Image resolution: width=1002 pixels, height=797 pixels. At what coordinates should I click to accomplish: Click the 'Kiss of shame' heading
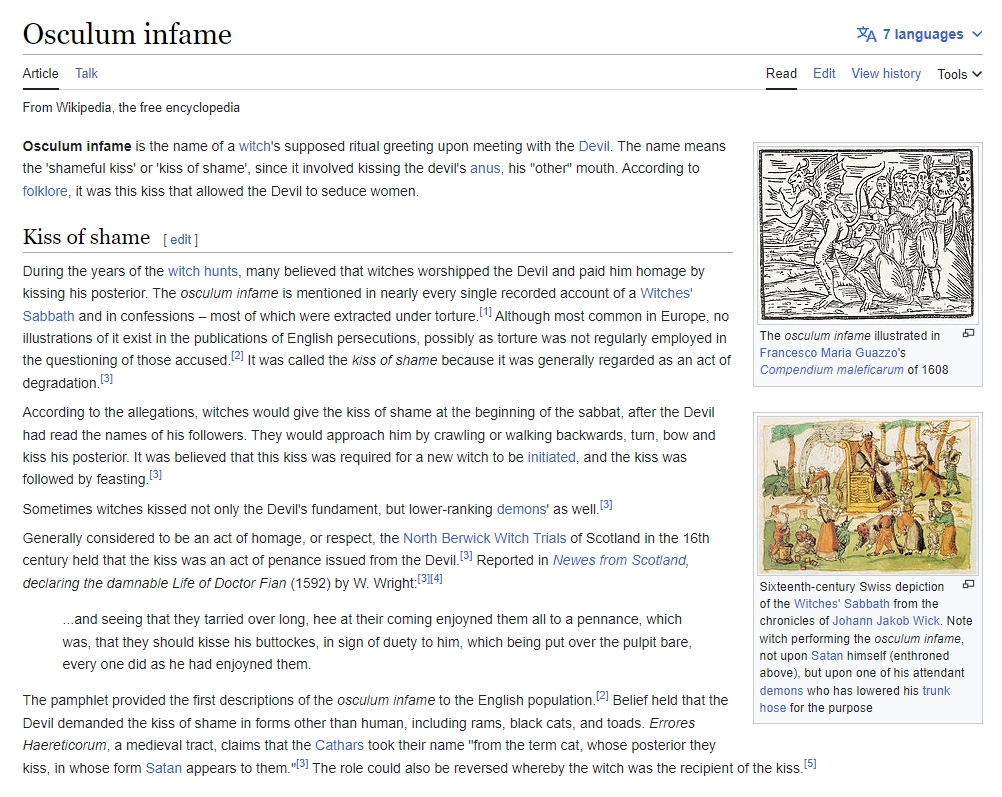pyautogui.click(x=86, y=237)
